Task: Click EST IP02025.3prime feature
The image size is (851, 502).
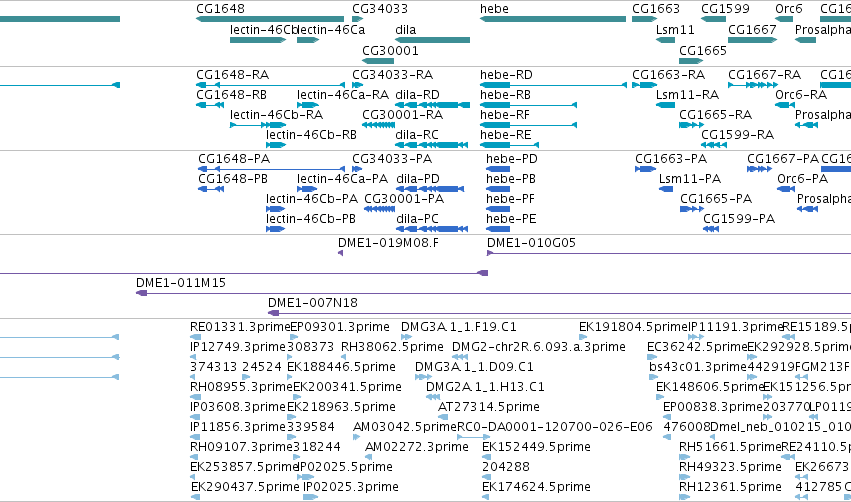Action: pos(310,497)
